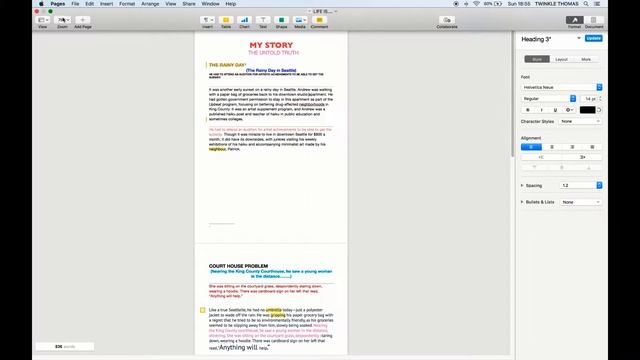Expand the Spacing section
This screenshot has width=640, height=360.
(x=522, y=186)
